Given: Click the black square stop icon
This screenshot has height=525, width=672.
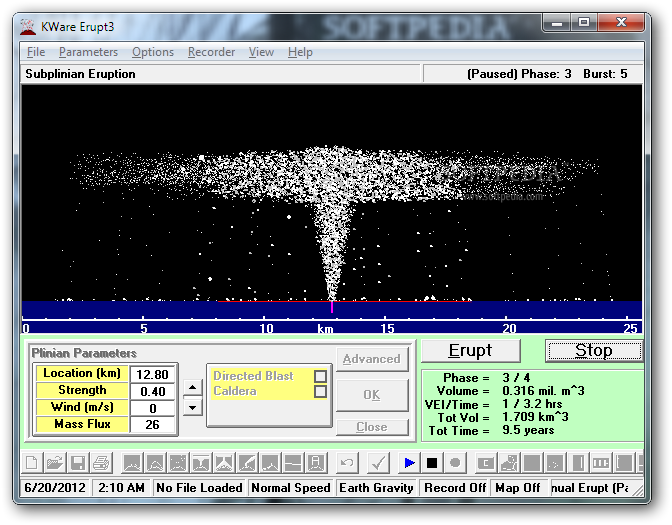Looking at the screenshot, I should [432, 463].
